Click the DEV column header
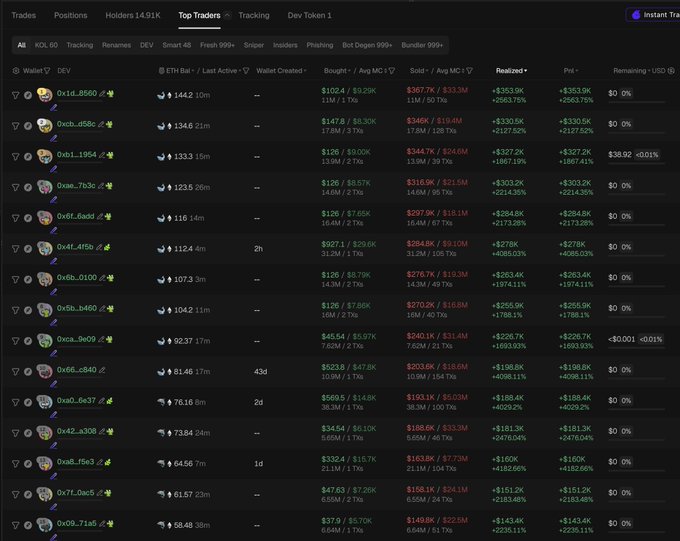This screenshot has width=680, height=541. pyautogui.click(x=64, y=71)
